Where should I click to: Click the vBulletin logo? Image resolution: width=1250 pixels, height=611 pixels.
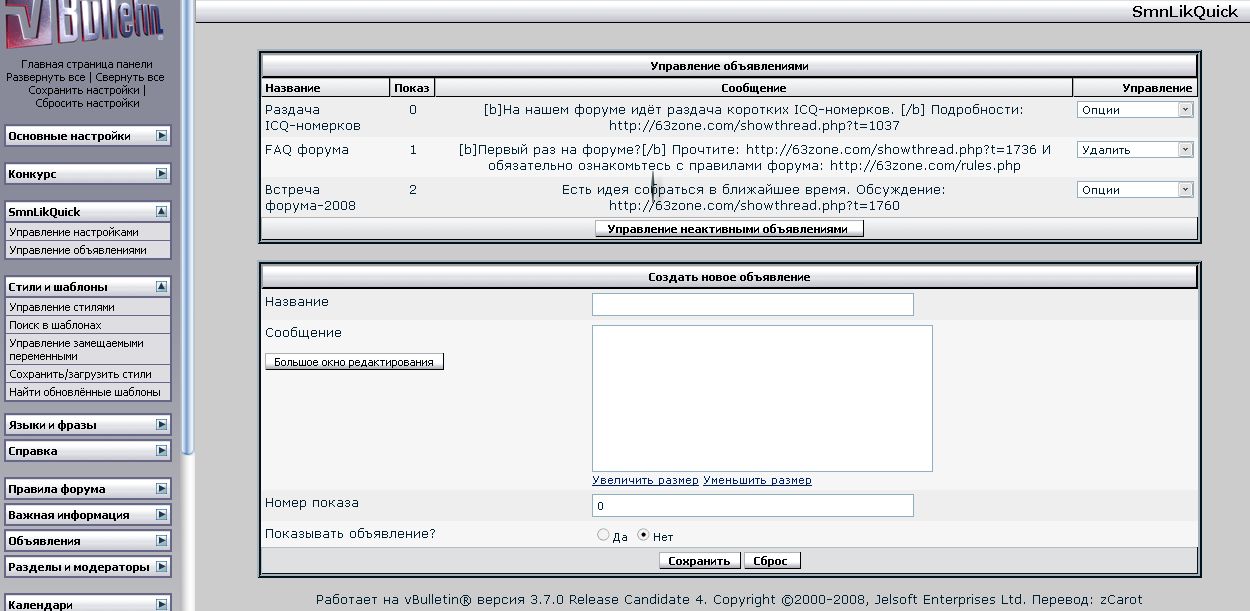[x=85, y=25]
